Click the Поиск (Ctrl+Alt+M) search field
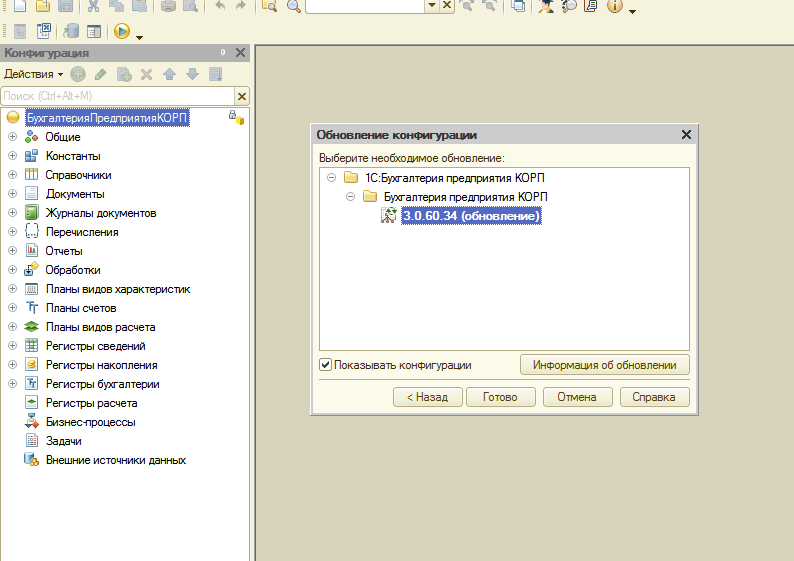 click(x=118, y=96)
